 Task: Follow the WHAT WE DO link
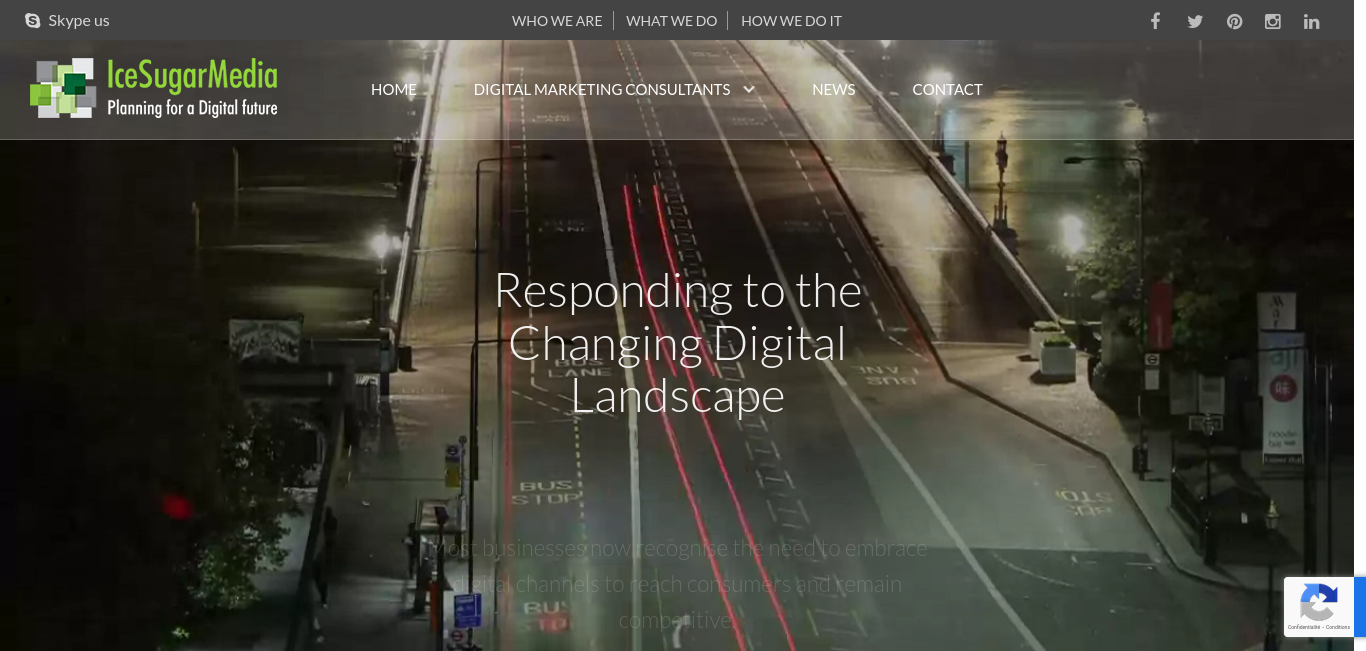671,21
